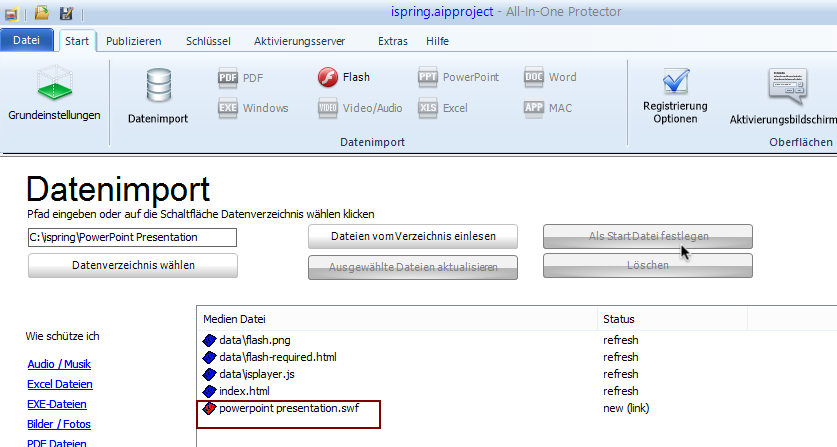The width and height of the screenshot is (837, 447).
Task: Switch to the Publizieren tab
Action: pyautogui.click(x=133, y=41)
